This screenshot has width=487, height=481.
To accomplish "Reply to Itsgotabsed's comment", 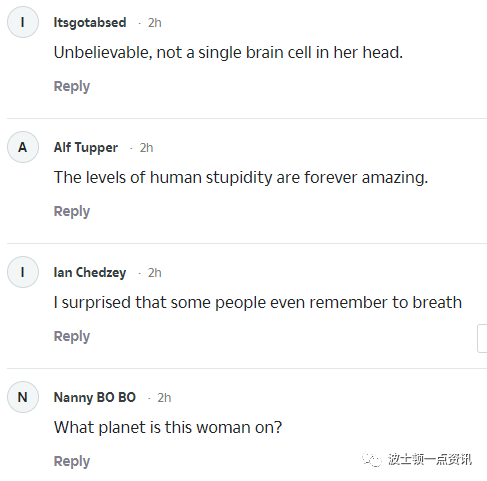I will click(x=72, y=86).
